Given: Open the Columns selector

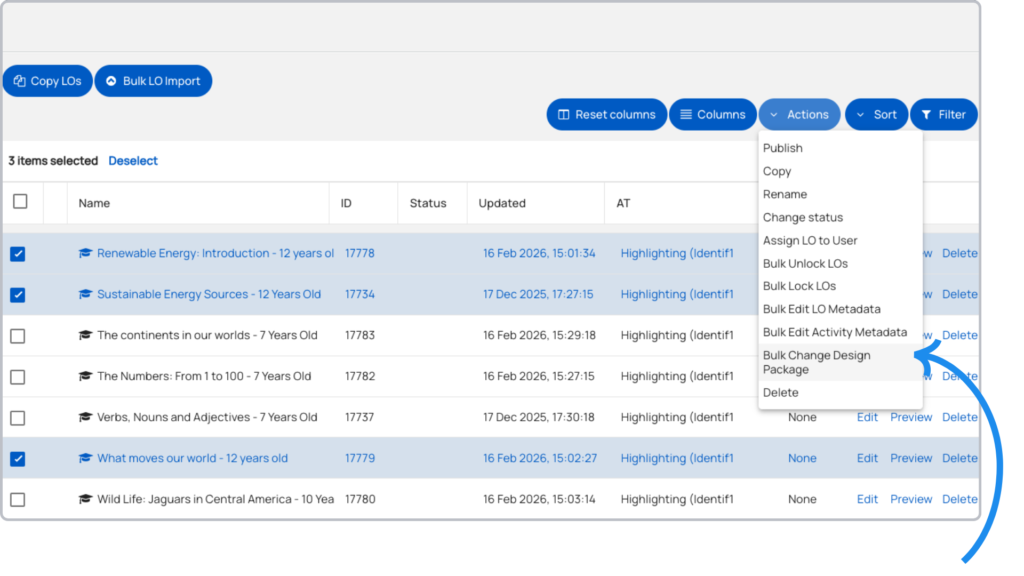Looking at the screenshot, I should point(712,115).
